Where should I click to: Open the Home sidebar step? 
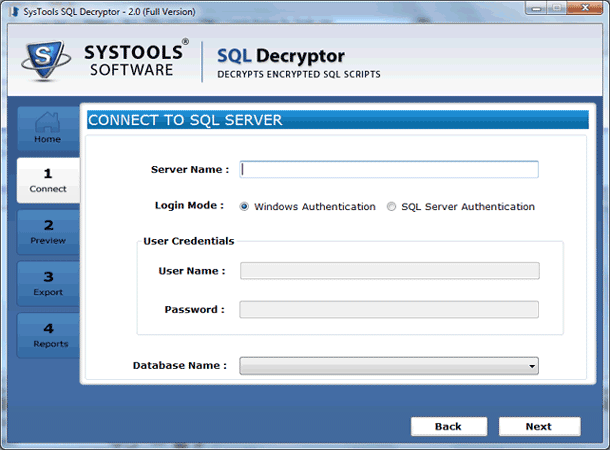(x=48, y=128)
